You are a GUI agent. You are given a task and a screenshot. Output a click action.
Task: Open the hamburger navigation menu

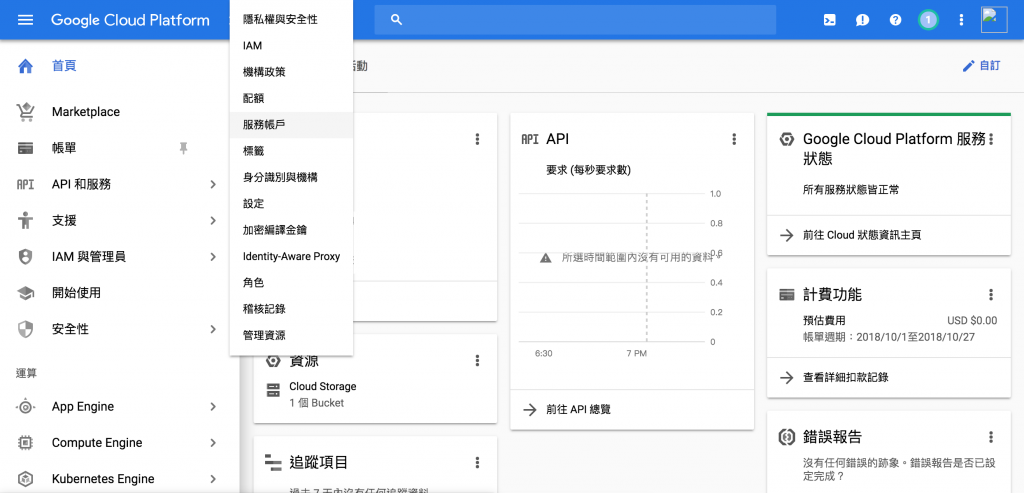25,20
